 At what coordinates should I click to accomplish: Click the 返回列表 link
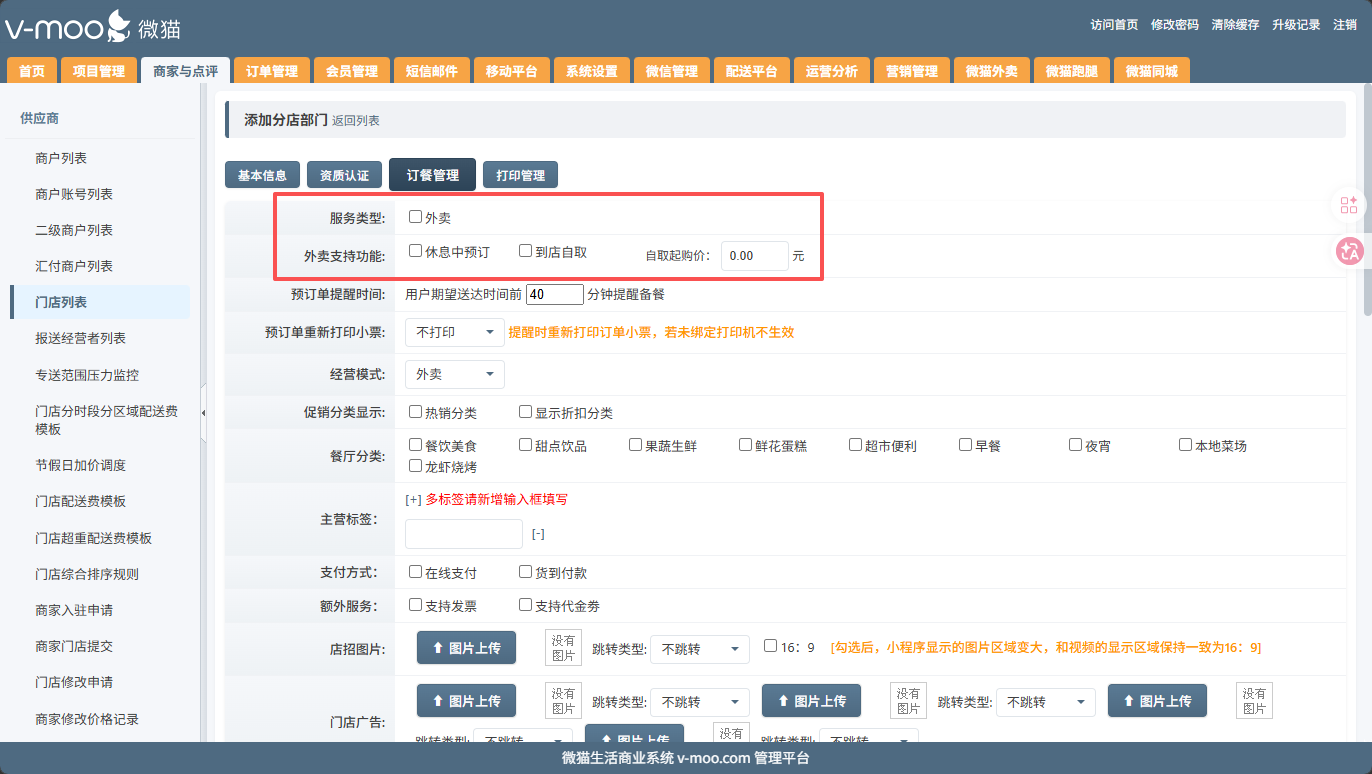click(356, 121)
